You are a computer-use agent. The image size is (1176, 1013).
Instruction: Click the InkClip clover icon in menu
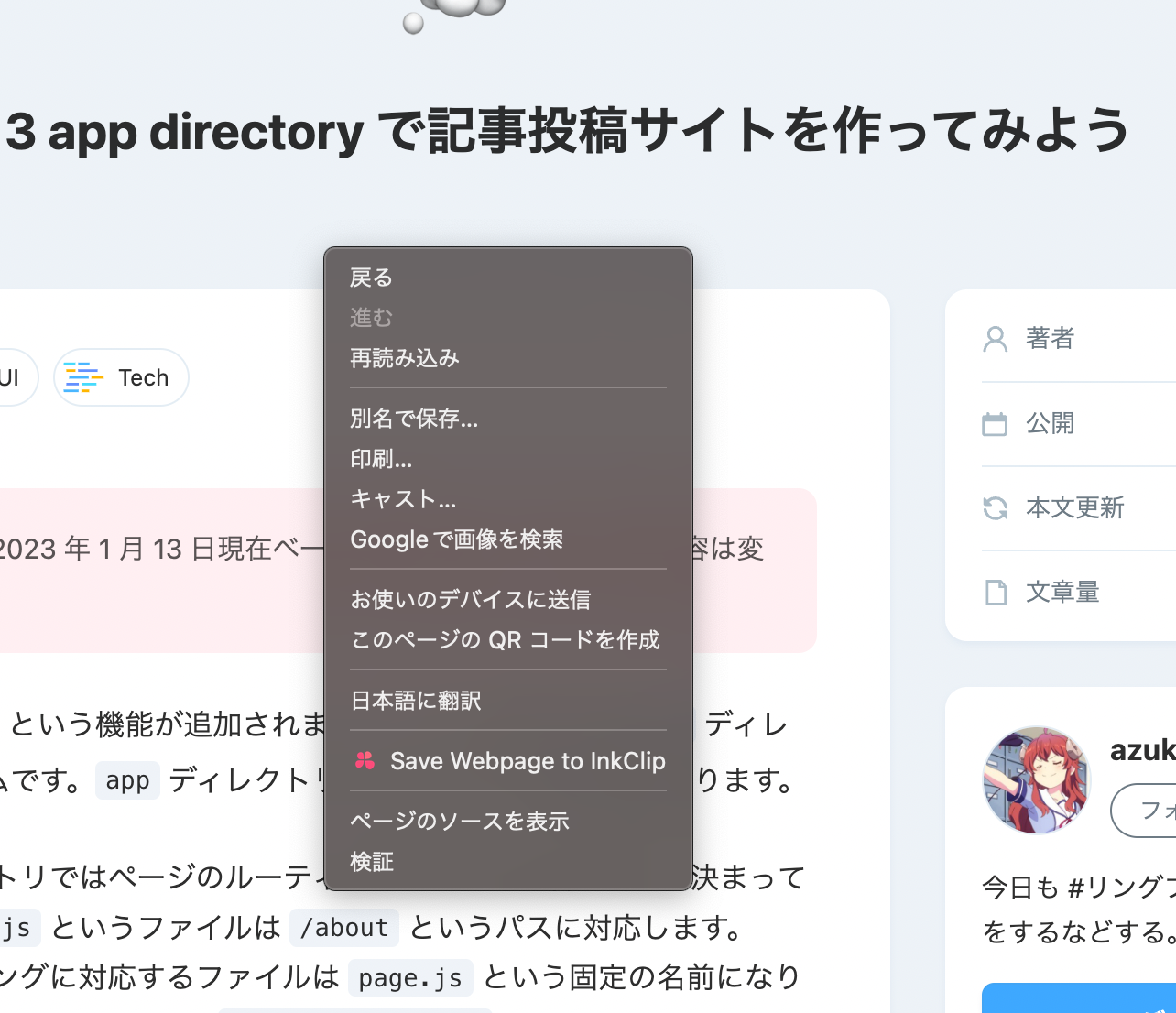click(x=365, y=760)
